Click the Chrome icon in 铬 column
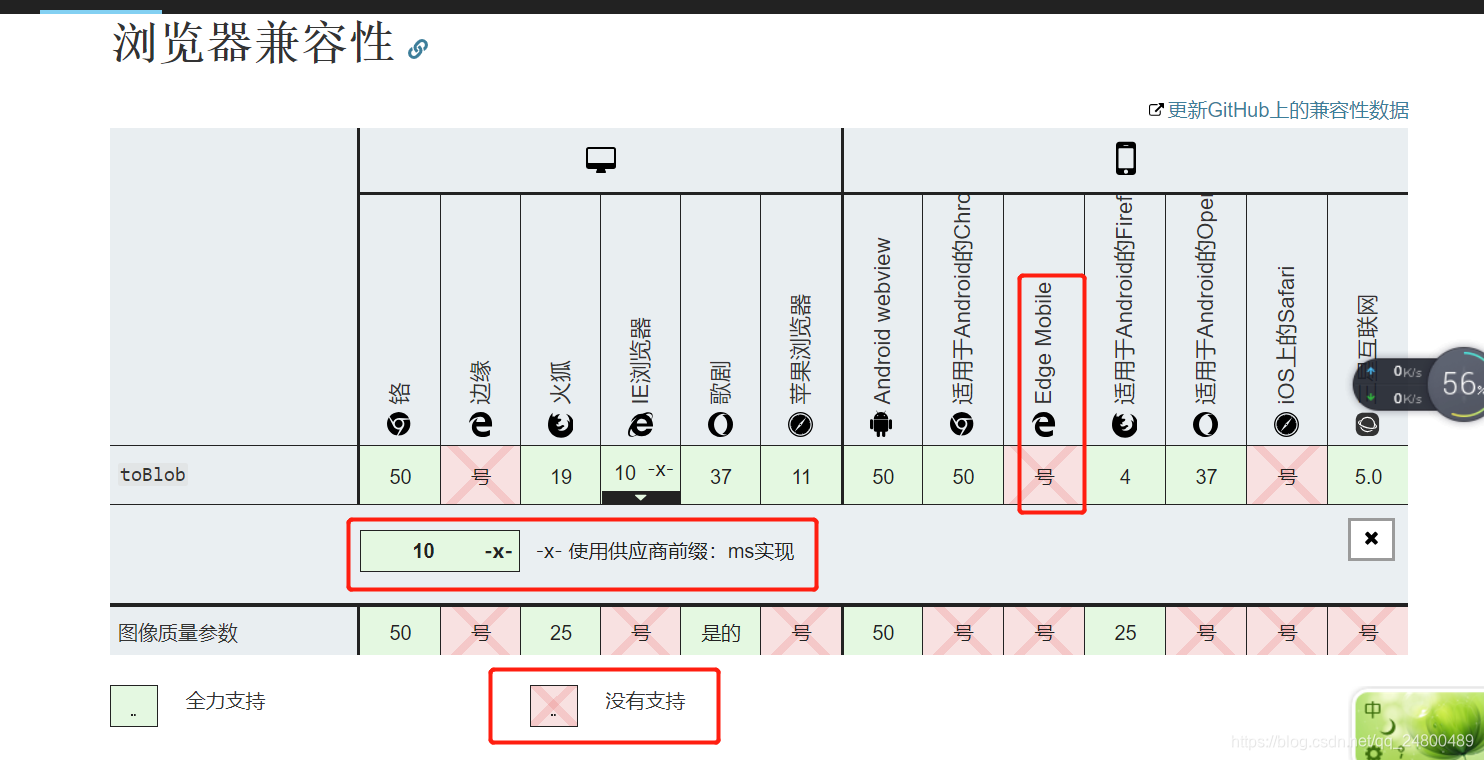The image size is (1484, 760). click(399, 425)
